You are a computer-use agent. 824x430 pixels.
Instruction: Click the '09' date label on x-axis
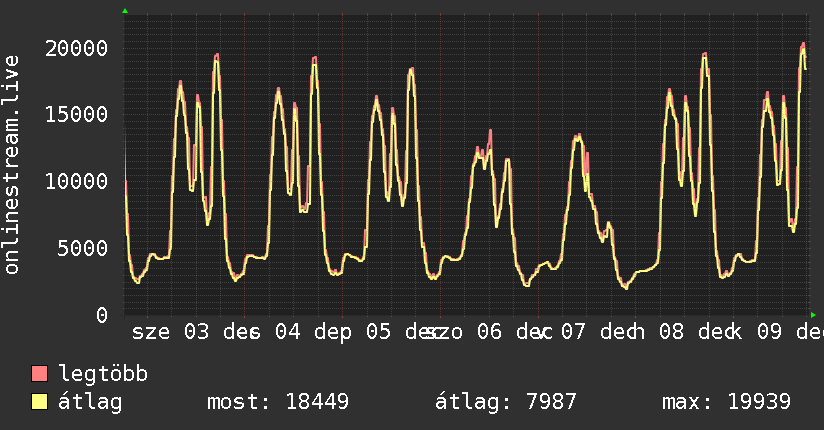pyautogui.click(x=769, y=332)
